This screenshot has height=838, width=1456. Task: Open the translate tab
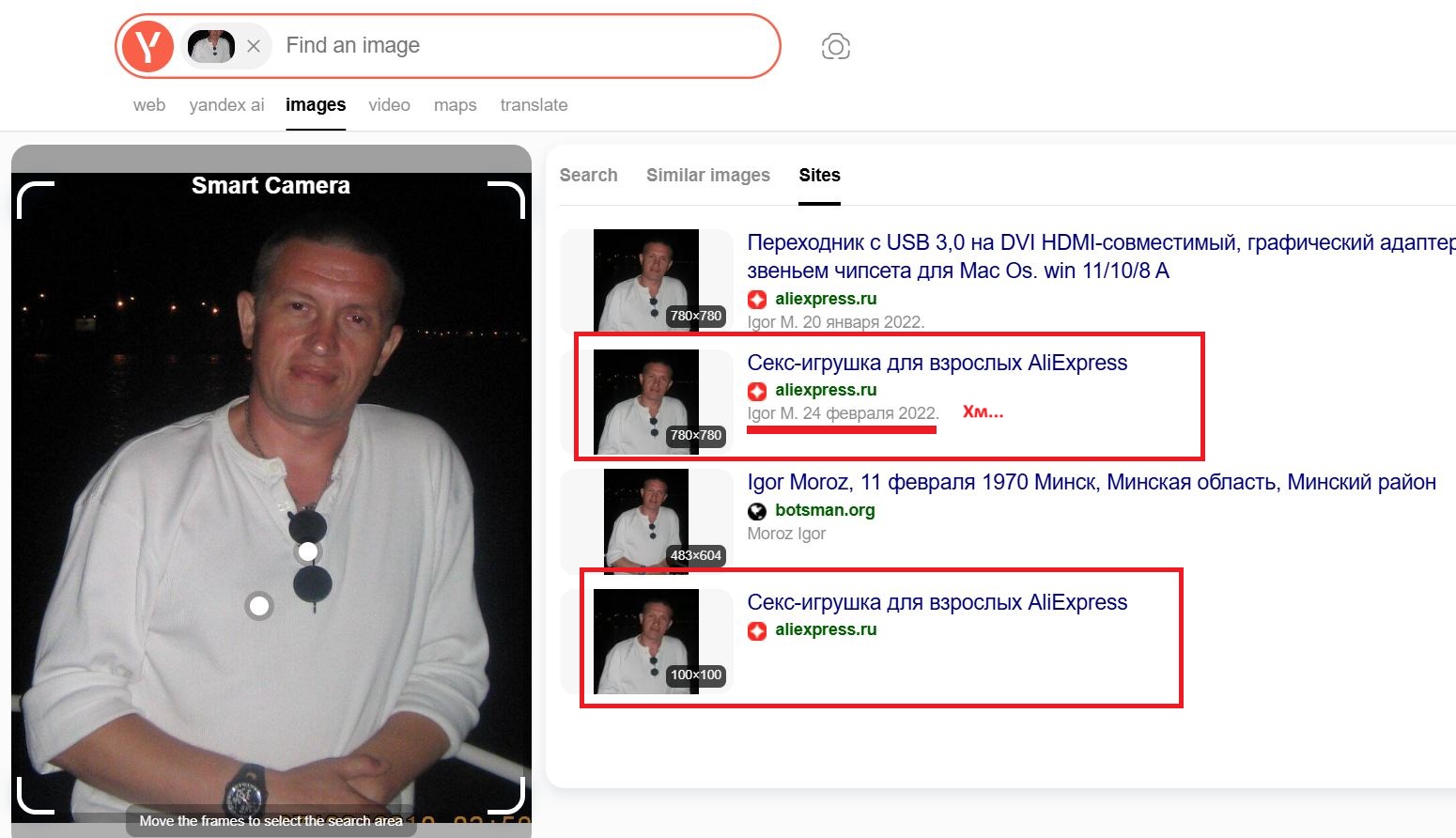(x=534, y=105)
